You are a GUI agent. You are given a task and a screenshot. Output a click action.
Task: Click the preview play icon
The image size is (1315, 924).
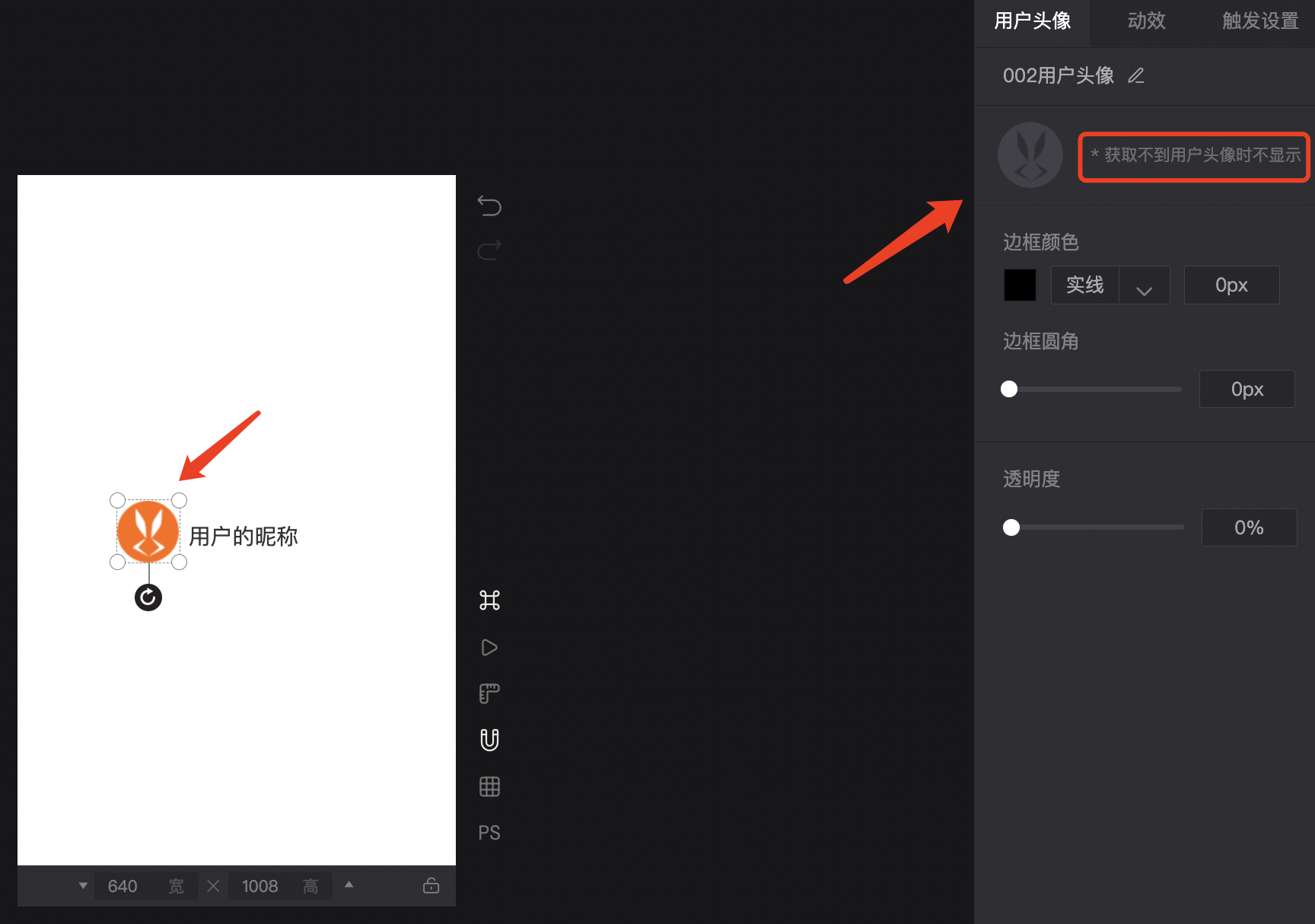pyautogui.click(x=489, y=648)
